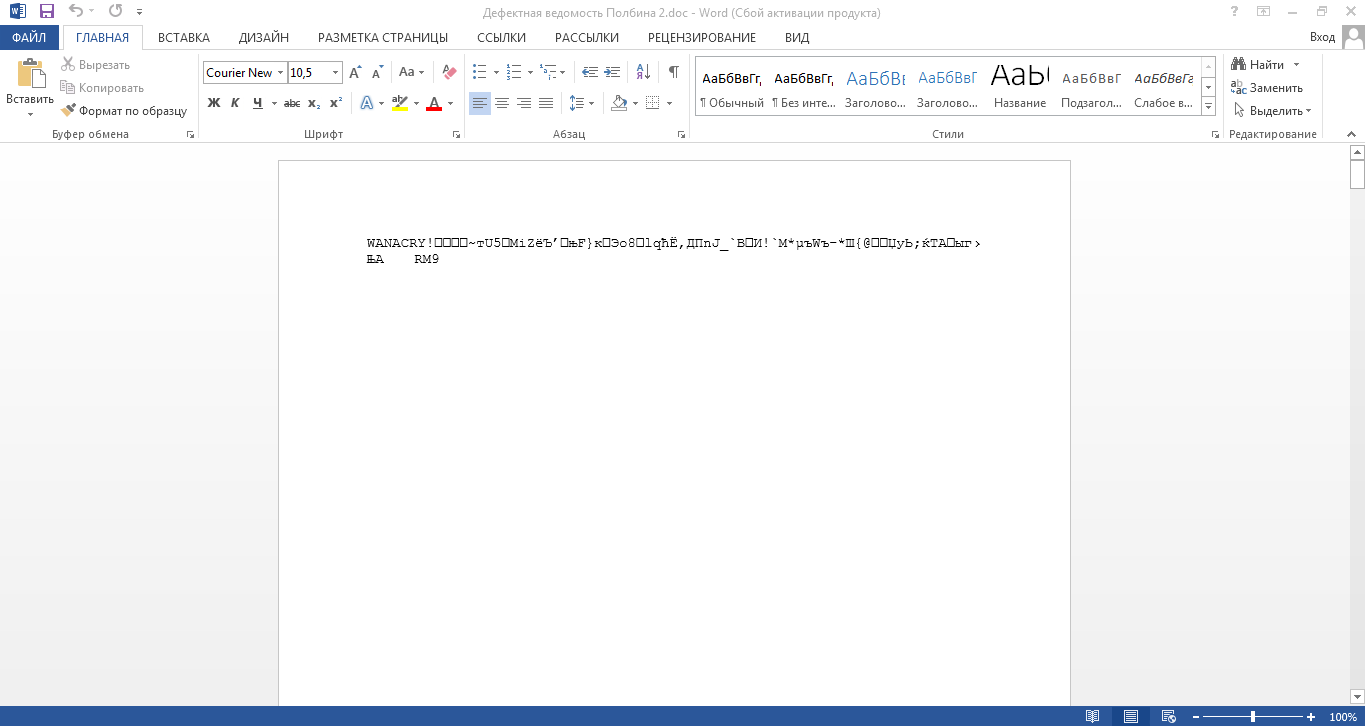Toggle superscript formatting
1365x726 pixels.
[x=336, y=103]
